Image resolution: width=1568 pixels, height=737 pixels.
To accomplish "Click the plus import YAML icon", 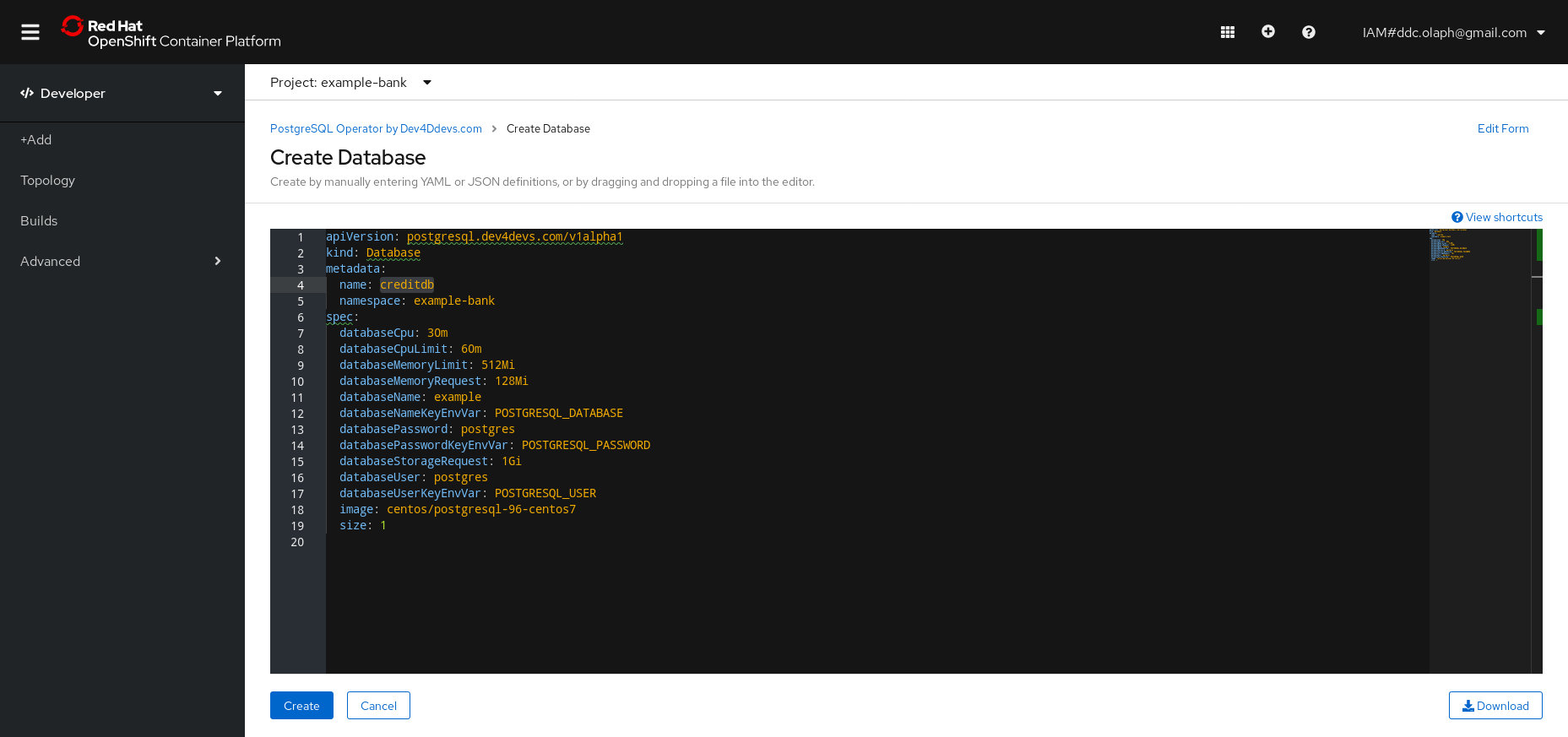I will click(1268, 31).
